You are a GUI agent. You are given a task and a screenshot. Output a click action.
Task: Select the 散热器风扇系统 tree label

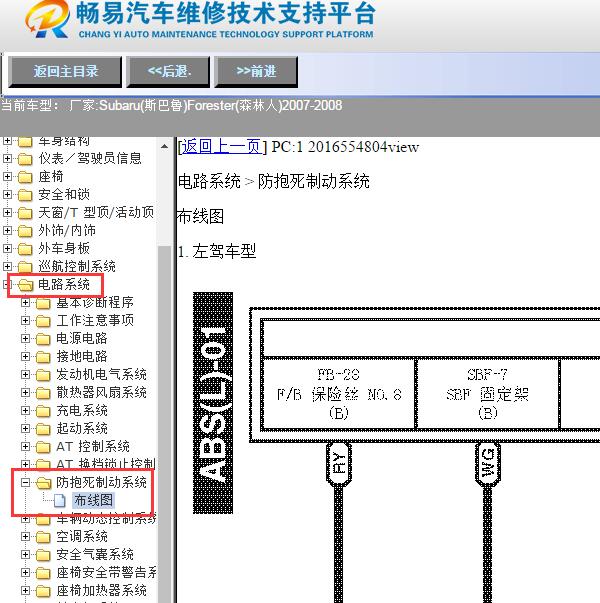point(102,392)
